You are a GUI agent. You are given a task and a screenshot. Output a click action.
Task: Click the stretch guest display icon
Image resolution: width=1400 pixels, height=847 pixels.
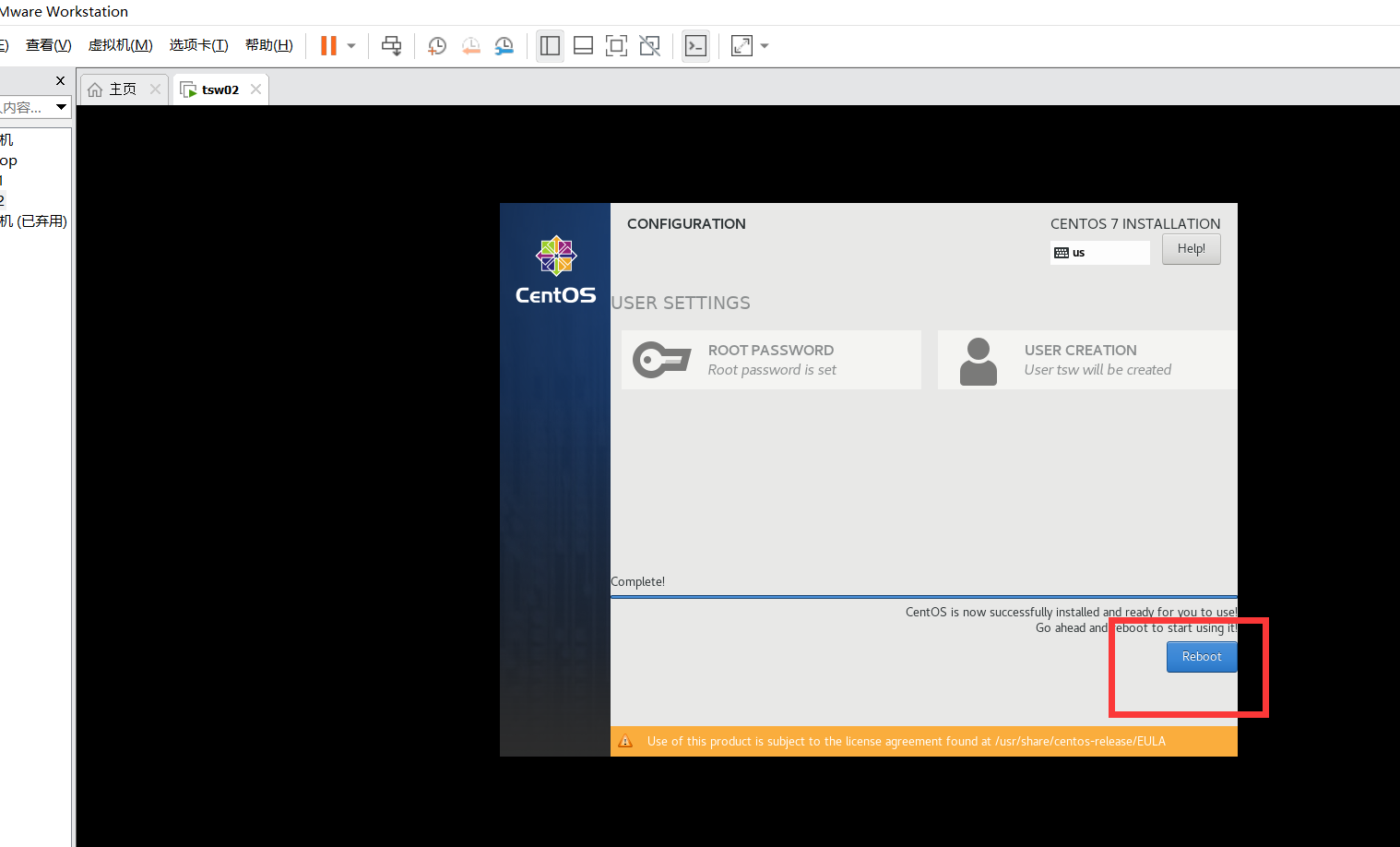(742, 45)
